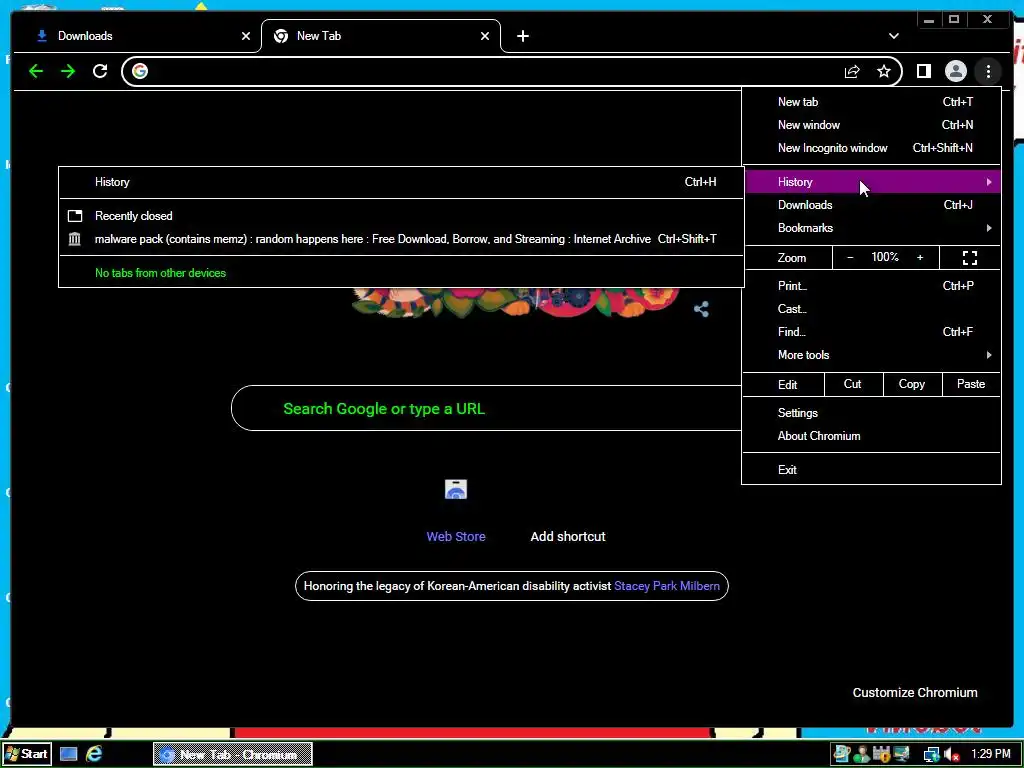Open full History page with Ctrl+H entry
1024x768 pixels.
(401, 182)
